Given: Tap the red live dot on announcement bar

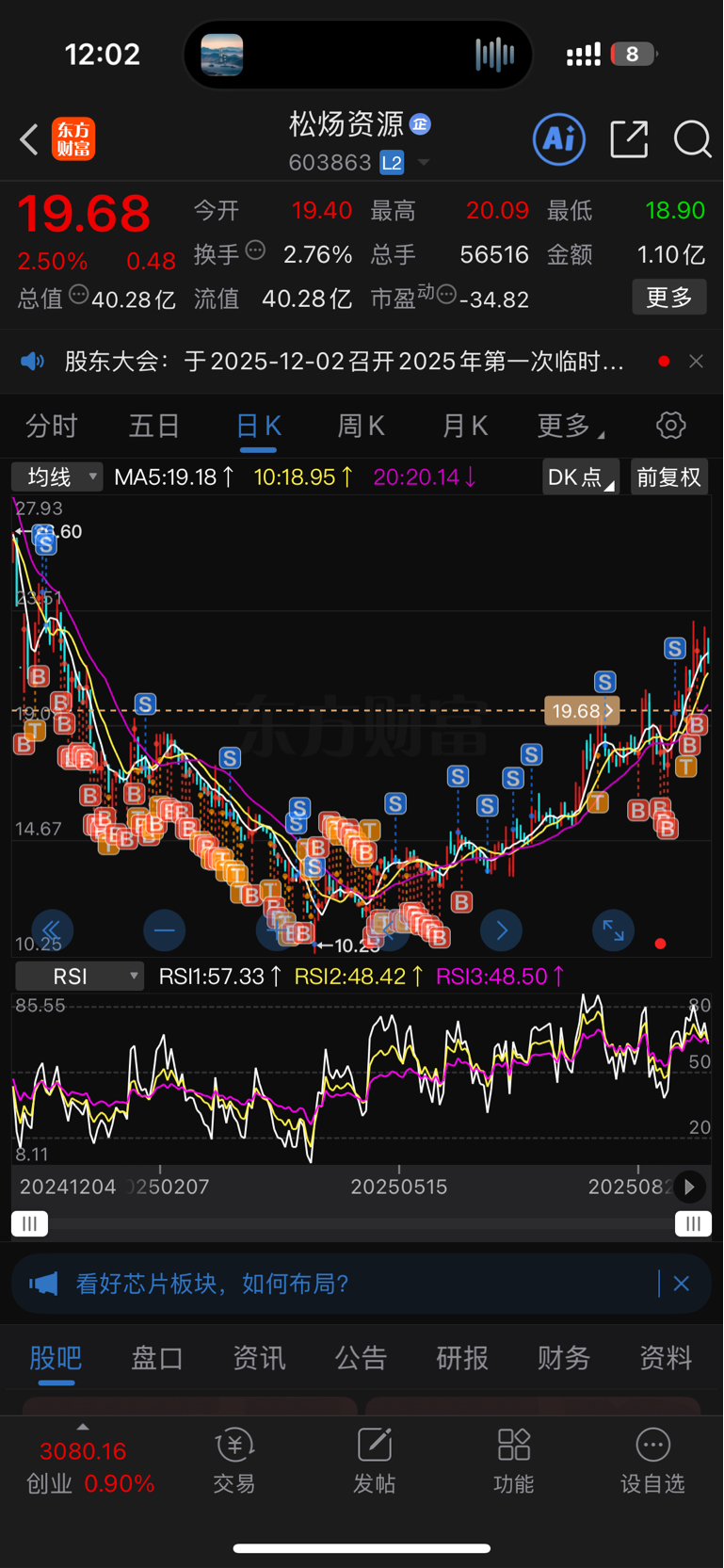Looking at the screenshot, I should (x=664, y=362).
